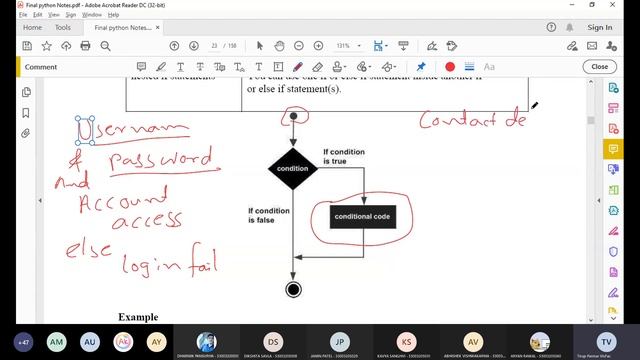Image resolution: width=640 pixels, height=360 pixels.
Task: Open the line thickness control
Action: (x=469, y=67)
